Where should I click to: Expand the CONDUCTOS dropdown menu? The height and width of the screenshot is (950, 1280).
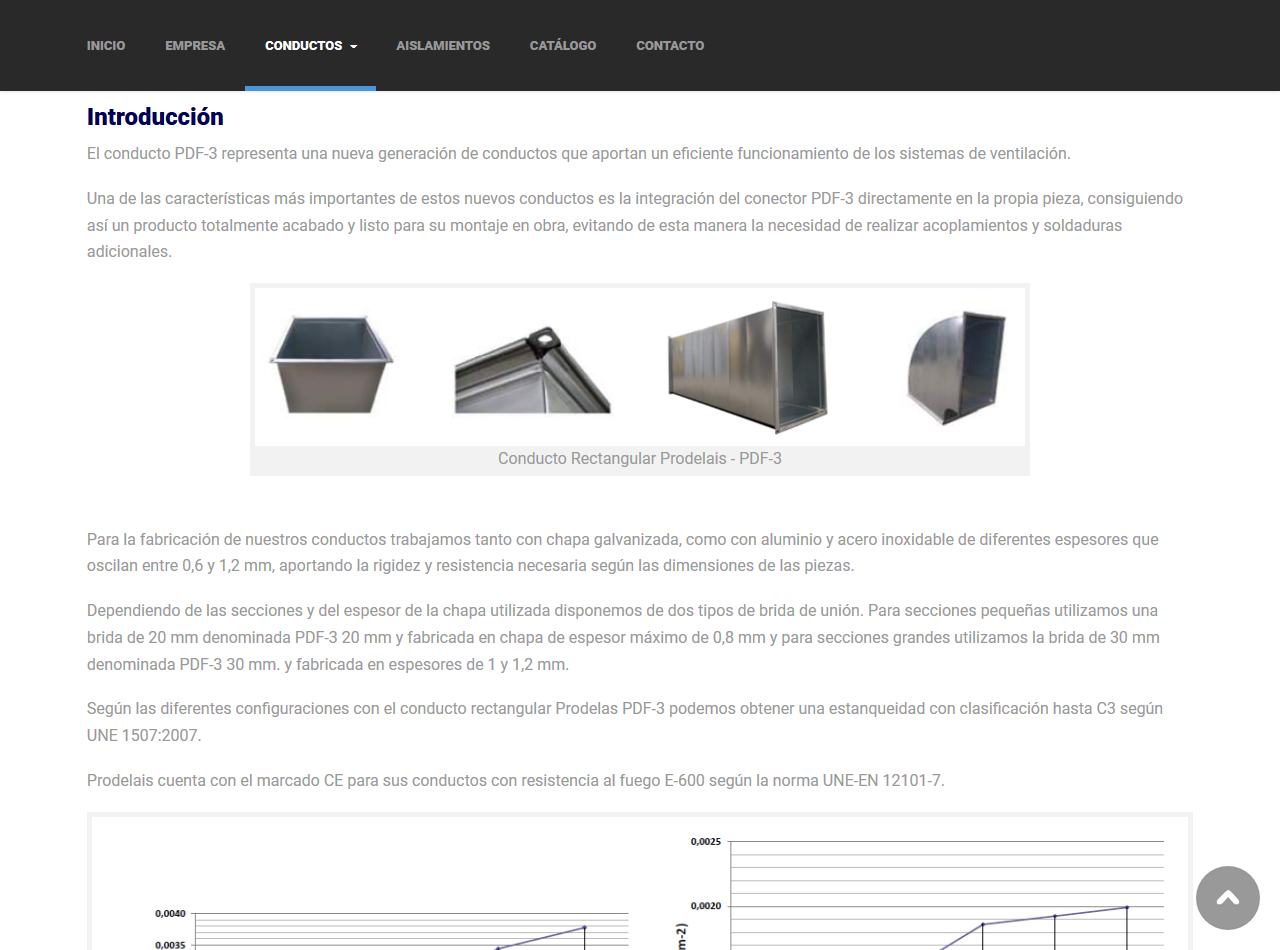coord(310,45)
